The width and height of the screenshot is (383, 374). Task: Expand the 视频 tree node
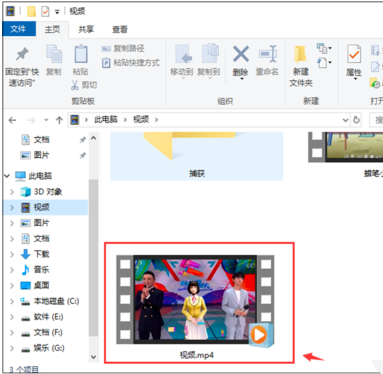tap(12, 207)
